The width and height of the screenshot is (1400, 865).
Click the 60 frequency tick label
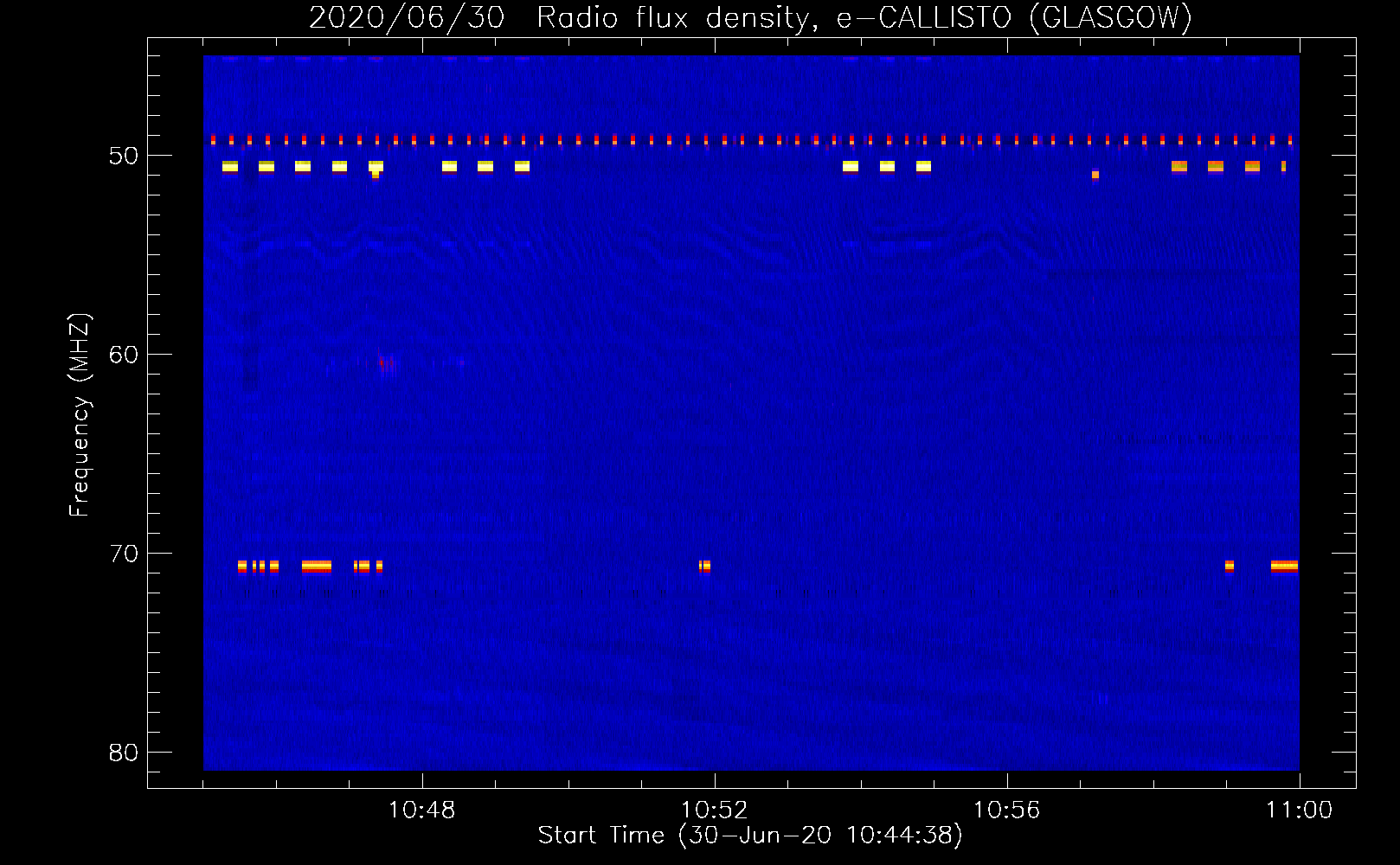pos(124,355)
